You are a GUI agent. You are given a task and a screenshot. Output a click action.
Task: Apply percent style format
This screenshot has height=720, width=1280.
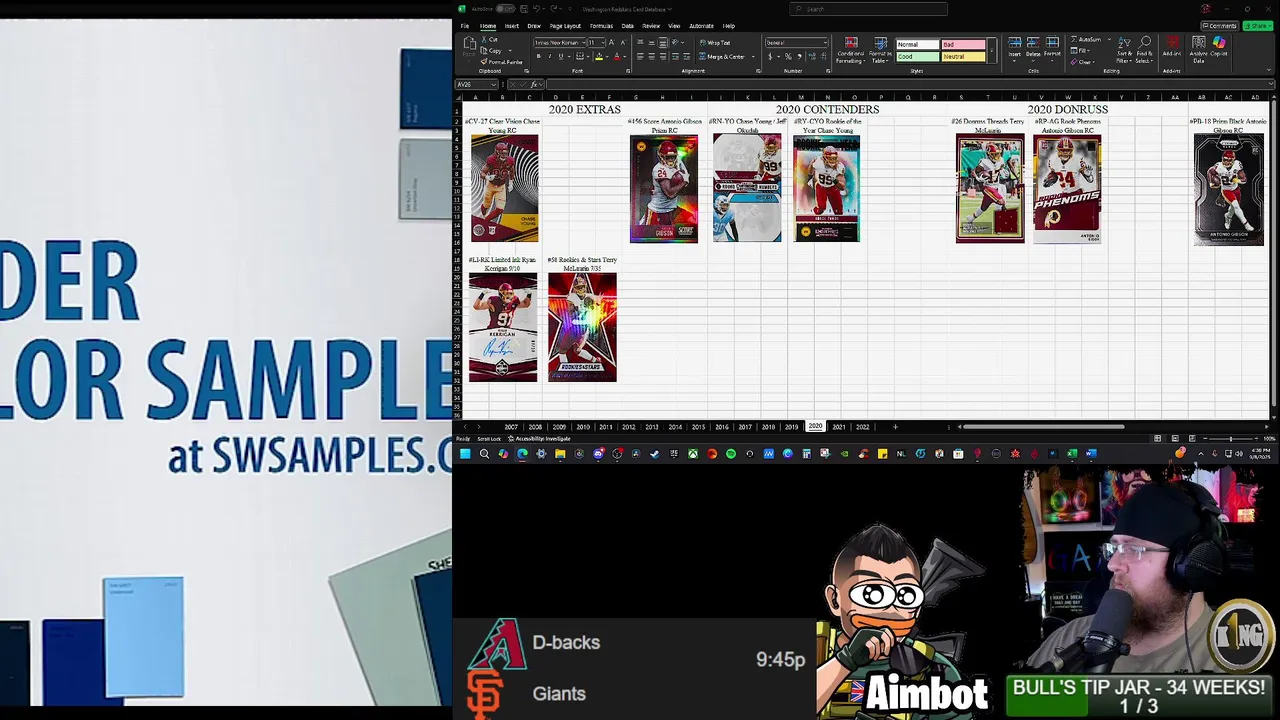coord(788,57)
